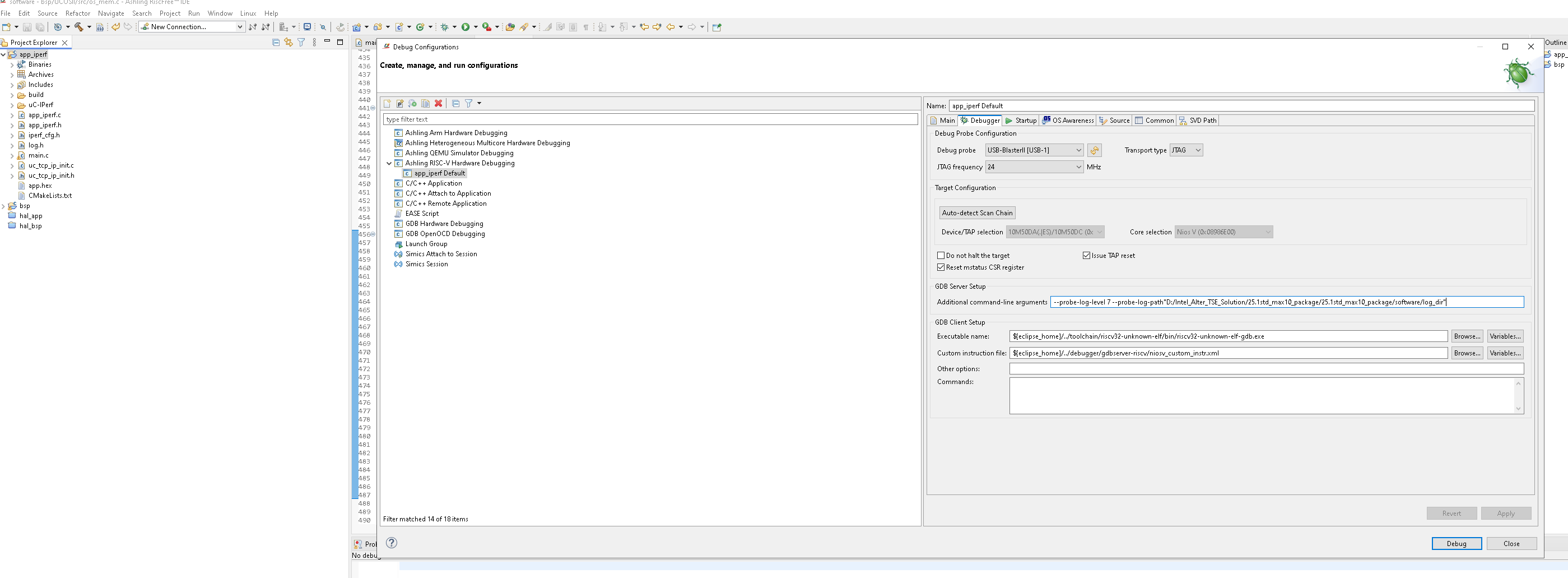Open the dialog help question-mark icon
This screenshot has height=578, width=1568.
point(392,543)
